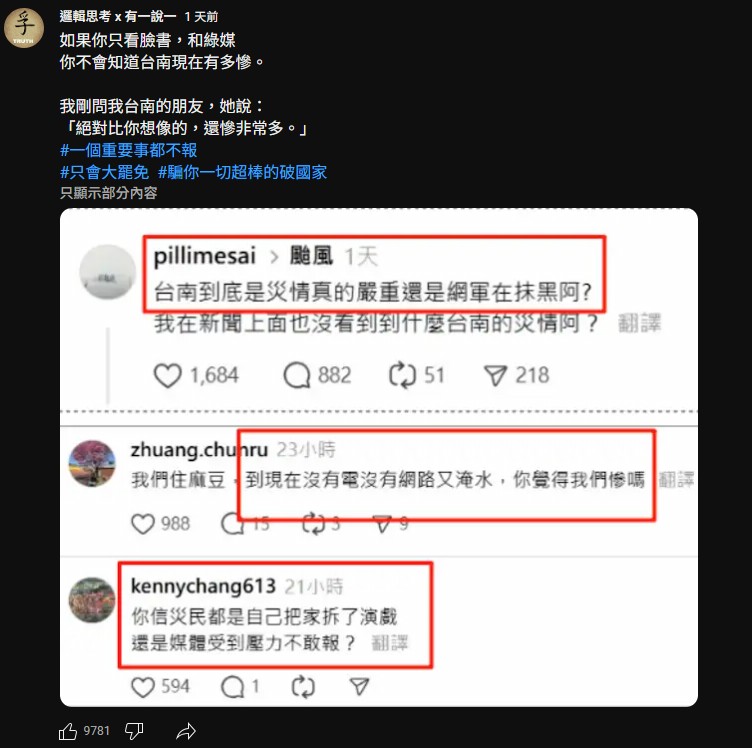The width and height of the screenshot is (752, 748).
Task: Click heart icon on pillimesai post
Action: [x=167, y=375]
